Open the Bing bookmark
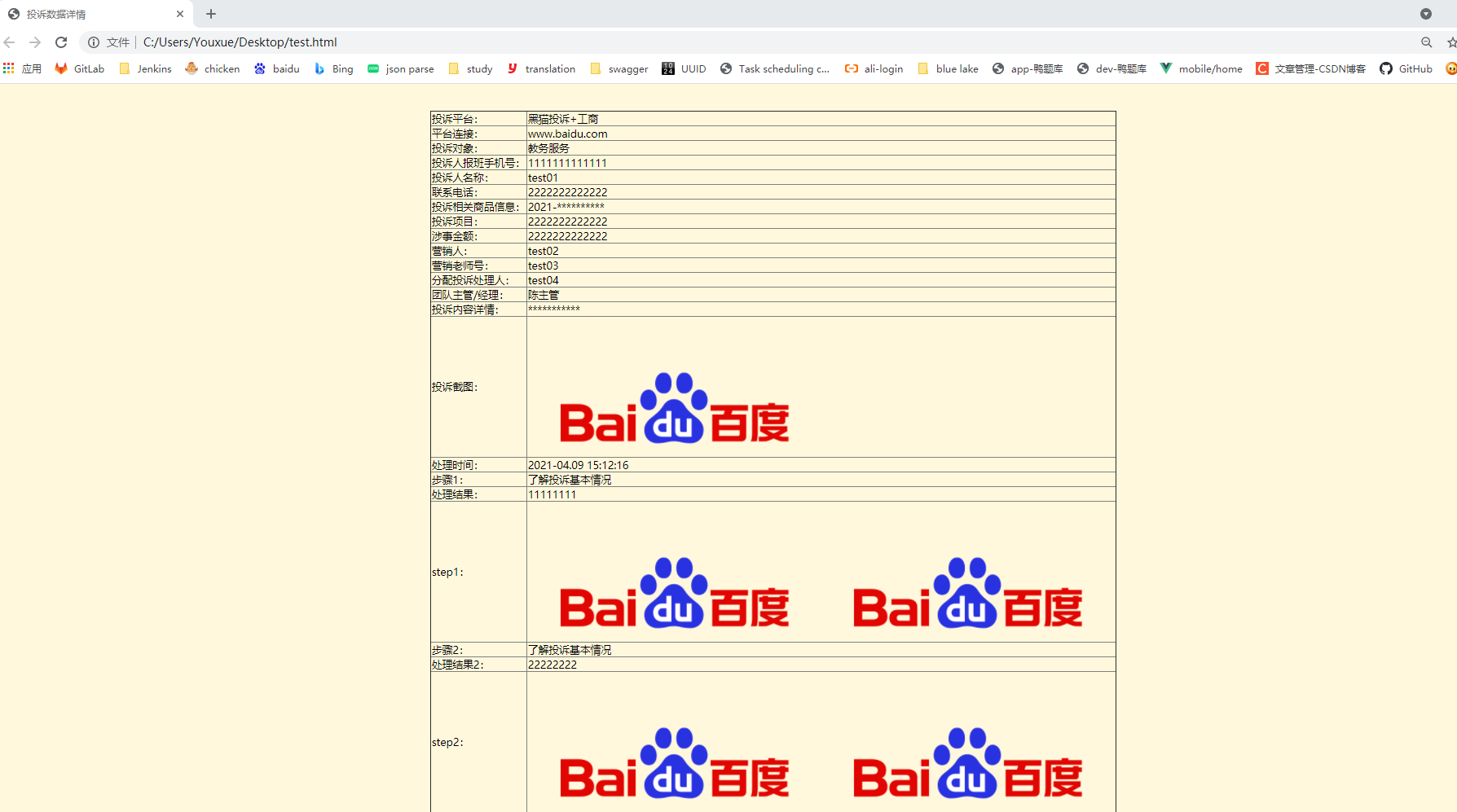The image size is (1457, 812). [334, 69]
